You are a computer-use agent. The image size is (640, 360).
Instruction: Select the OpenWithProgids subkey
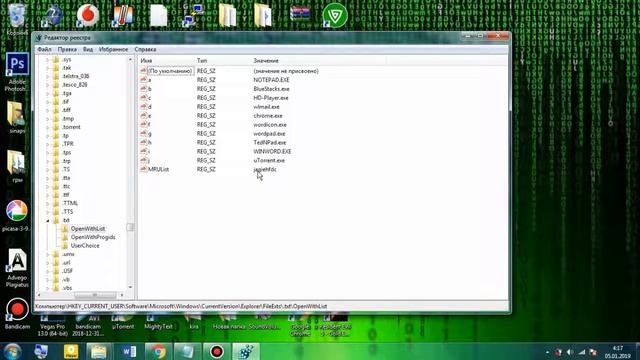coord(93,237)
